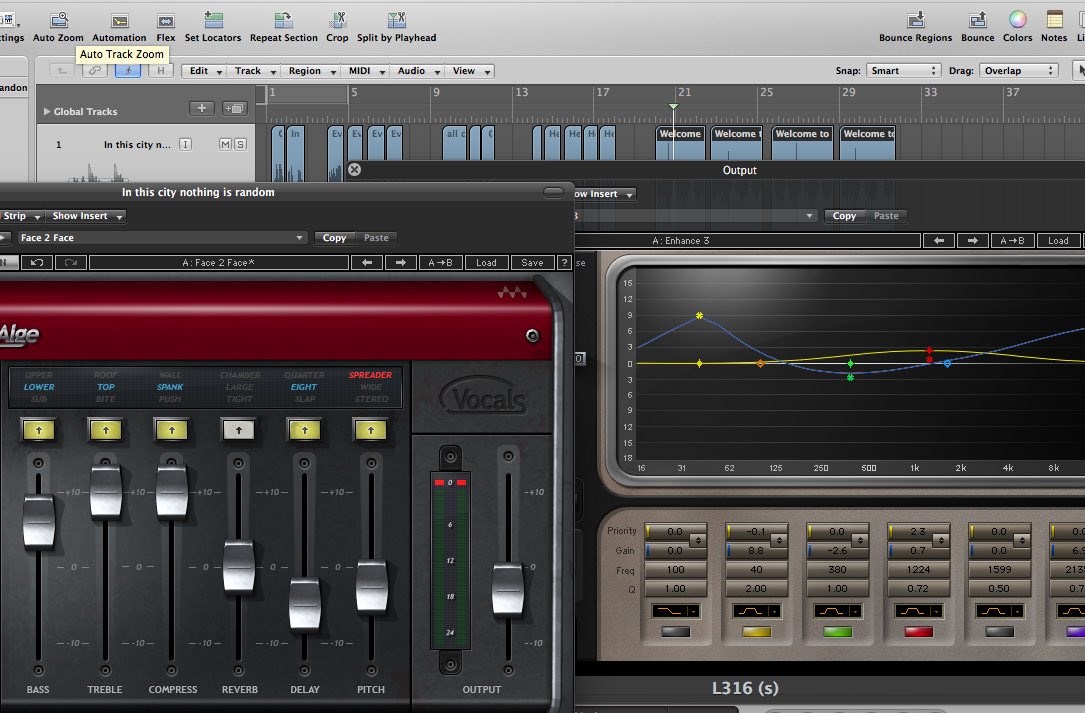The image size is (1085, 713).
Task: Click Load in Face 2 Face plugin
Action: tap(486, 262)
